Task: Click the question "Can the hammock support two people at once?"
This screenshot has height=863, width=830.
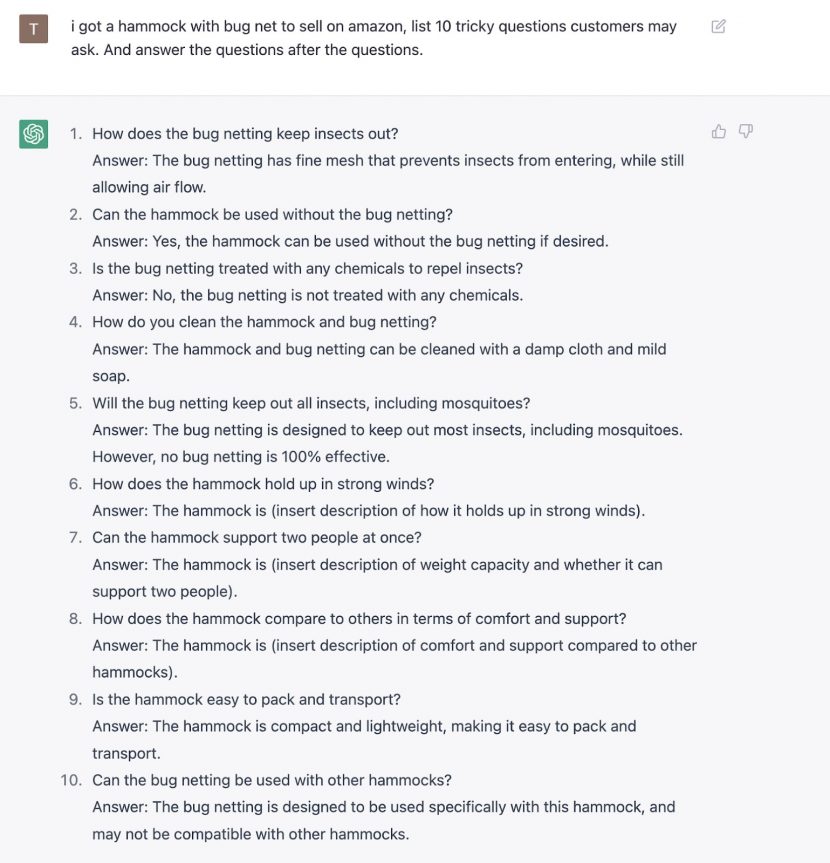Action: 256,538
